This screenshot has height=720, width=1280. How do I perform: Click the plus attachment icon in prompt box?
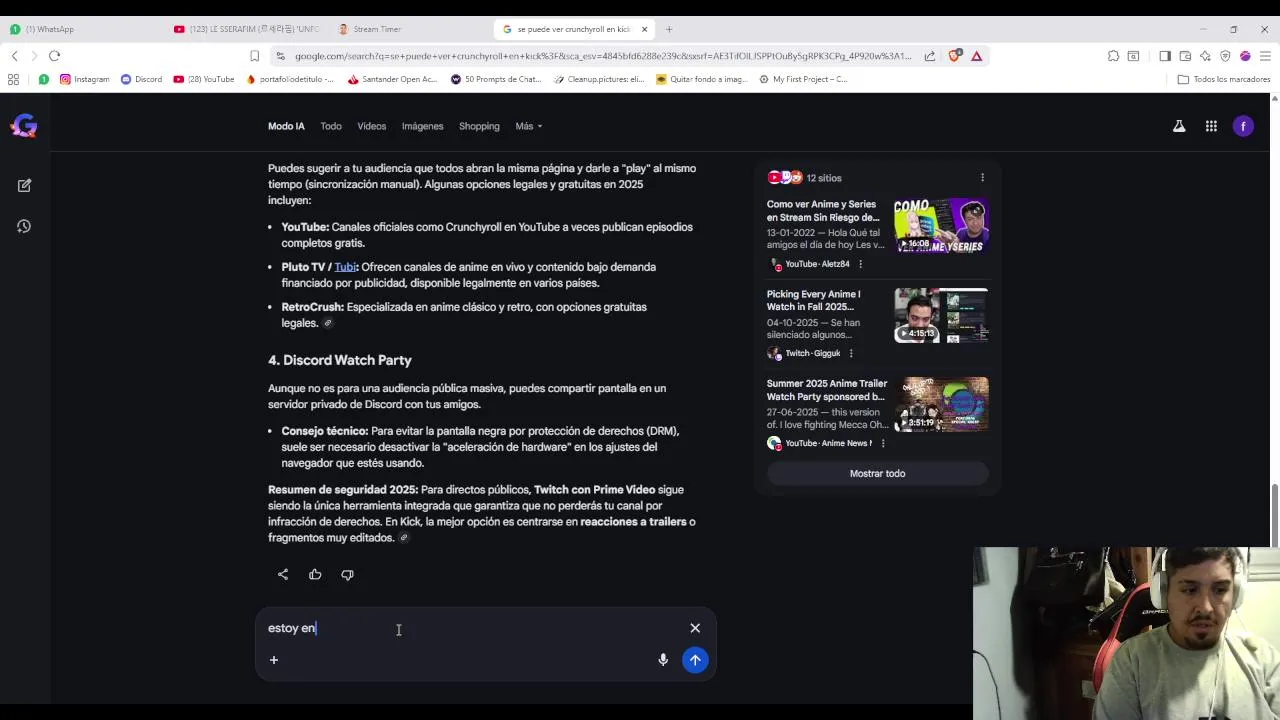tap(274, 660)
